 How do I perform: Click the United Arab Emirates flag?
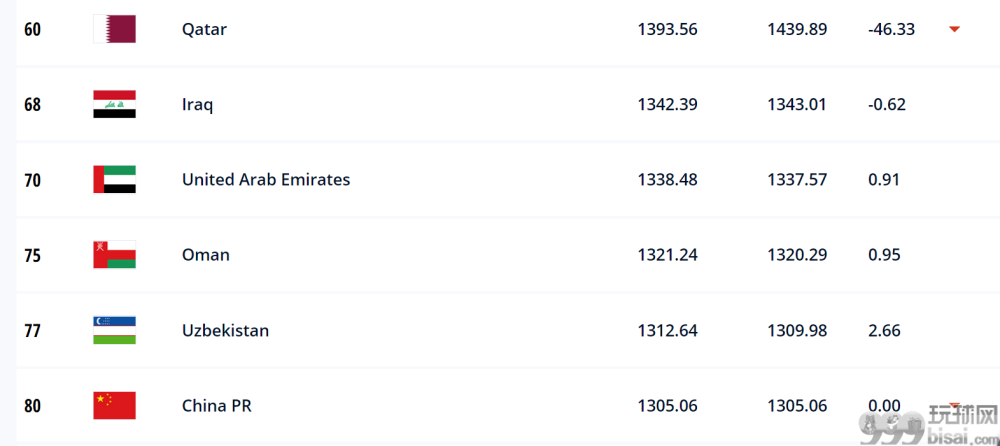pos(114,179)
